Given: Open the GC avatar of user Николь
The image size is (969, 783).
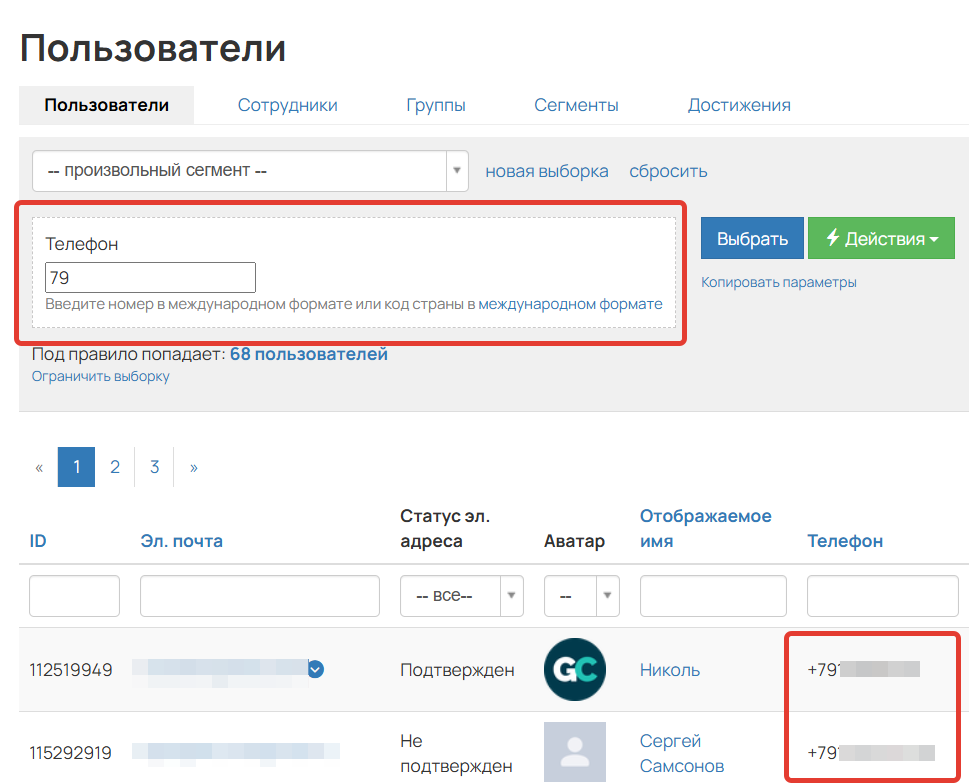Looking at the screenshot, I should [574, 669].
